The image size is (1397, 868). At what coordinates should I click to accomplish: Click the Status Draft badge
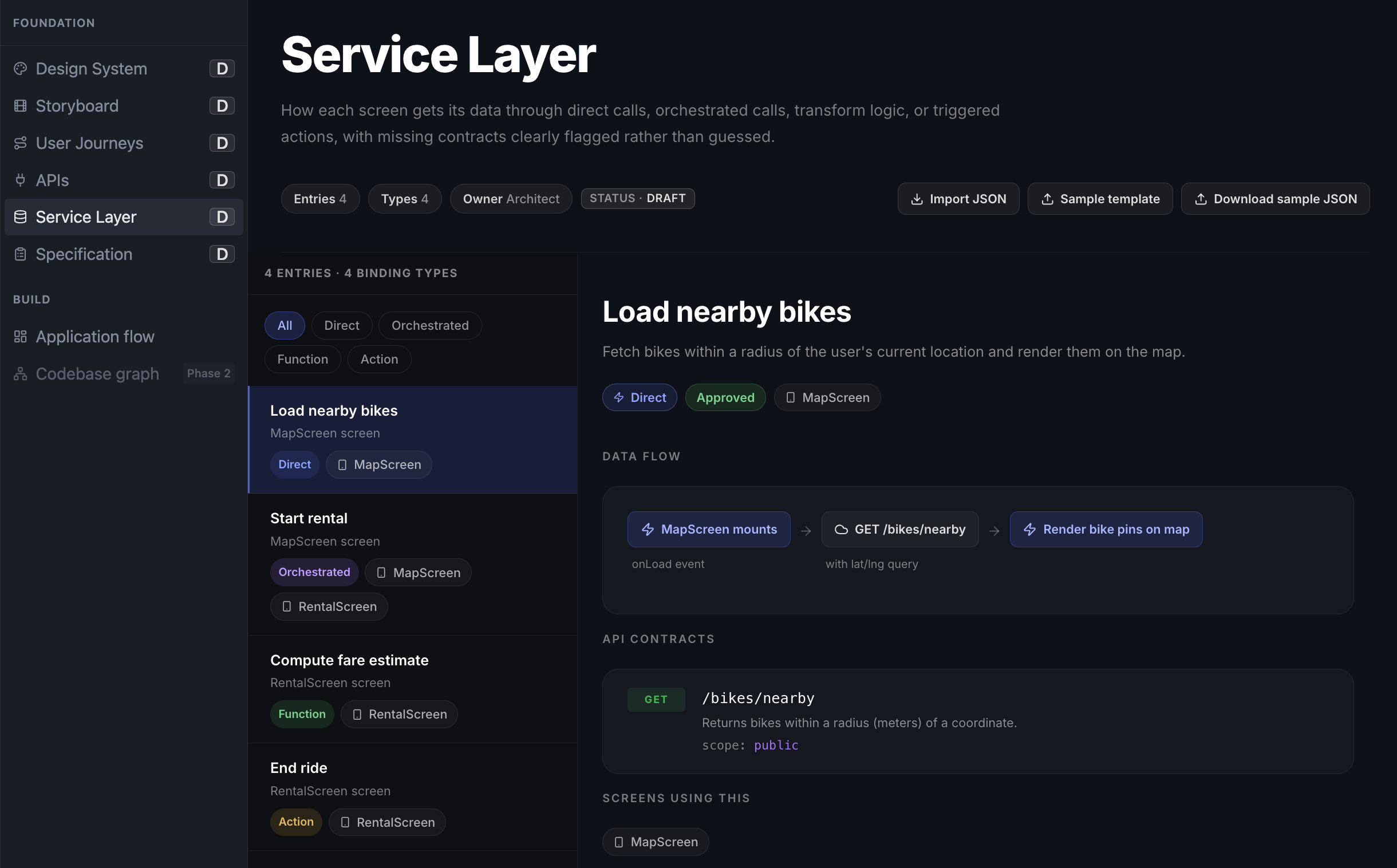(x=638, y=199)
